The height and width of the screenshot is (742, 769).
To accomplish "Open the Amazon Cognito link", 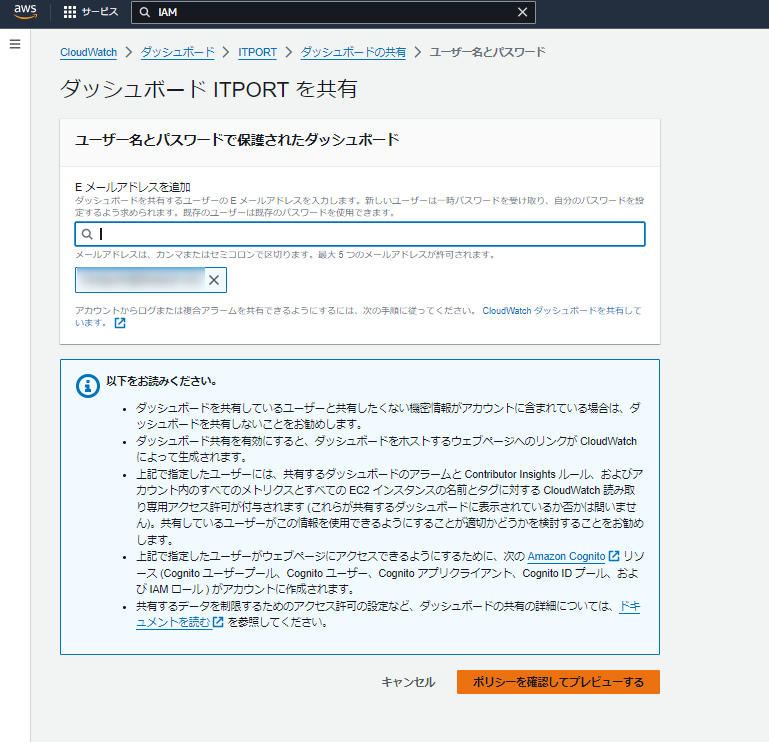I will point(566,556).
